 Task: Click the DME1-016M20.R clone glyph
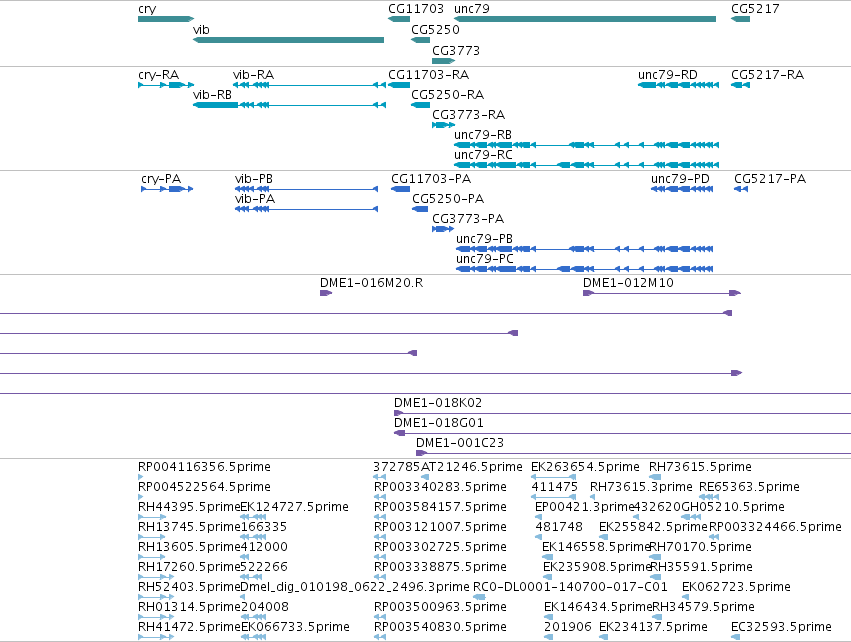(x=326, y=293)
